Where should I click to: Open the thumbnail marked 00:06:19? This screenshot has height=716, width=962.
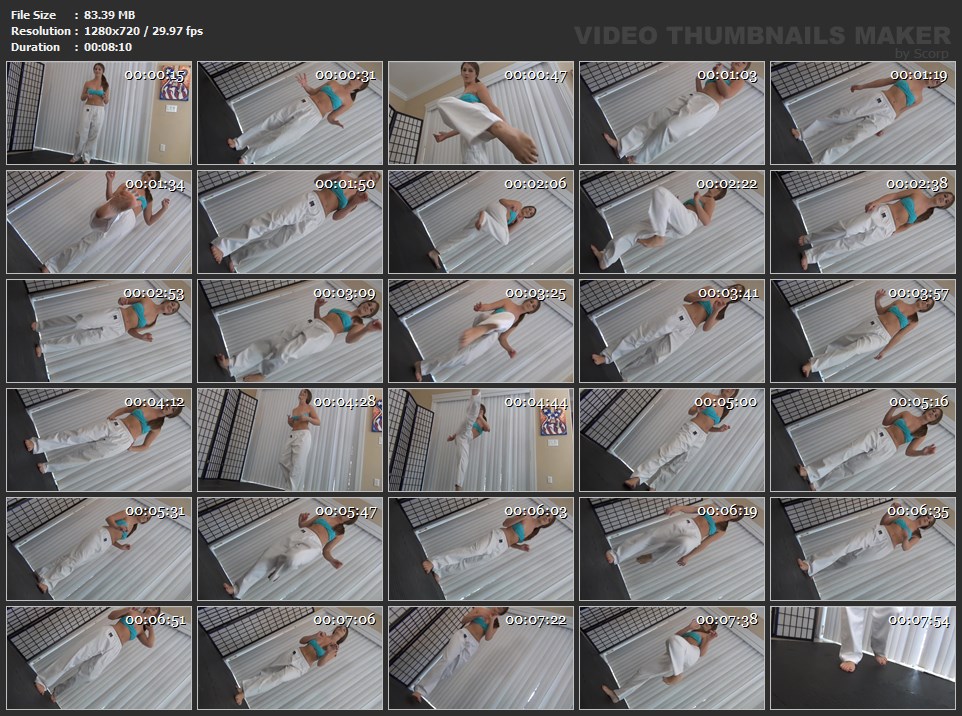[x=672, y=549]
